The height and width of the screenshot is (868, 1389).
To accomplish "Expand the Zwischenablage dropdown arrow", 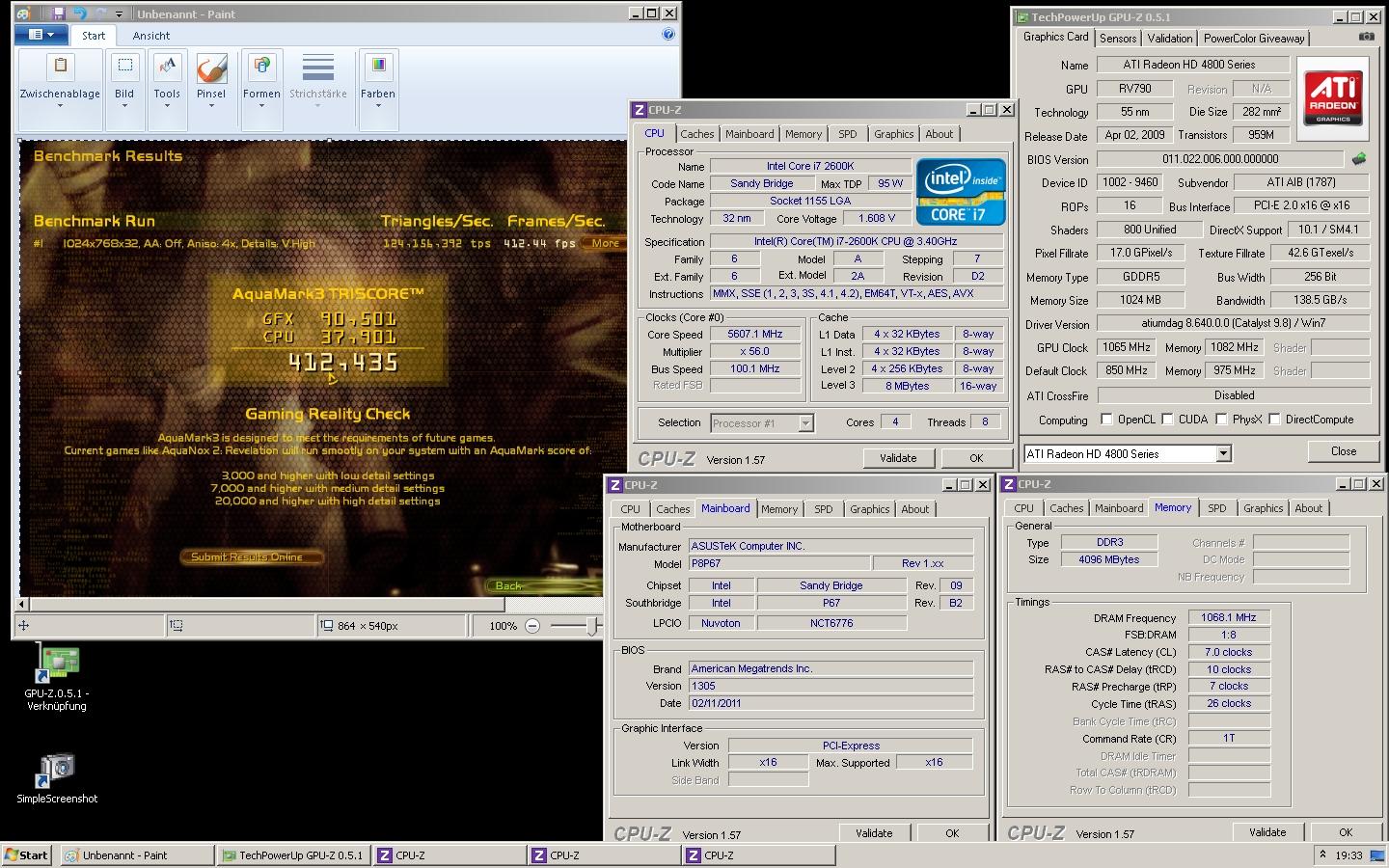I will [x=60, y=105].
